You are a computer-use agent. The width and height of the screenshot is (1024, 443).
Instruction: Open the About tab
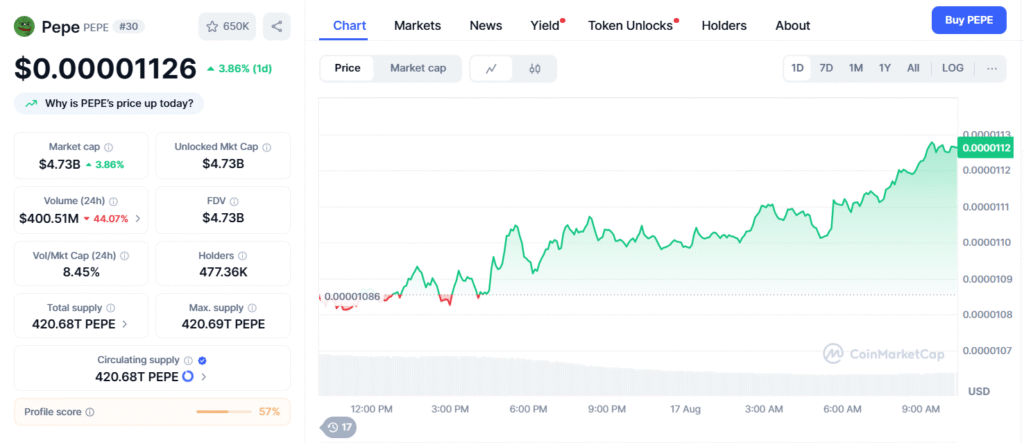coord(793,25)
